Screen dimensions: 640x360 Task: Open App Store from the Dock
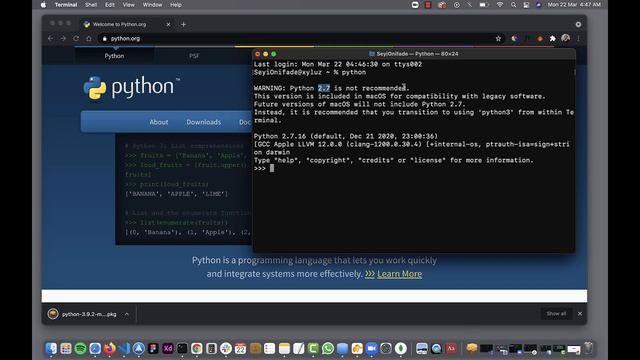pyautogui.click(x=138, y=348)
